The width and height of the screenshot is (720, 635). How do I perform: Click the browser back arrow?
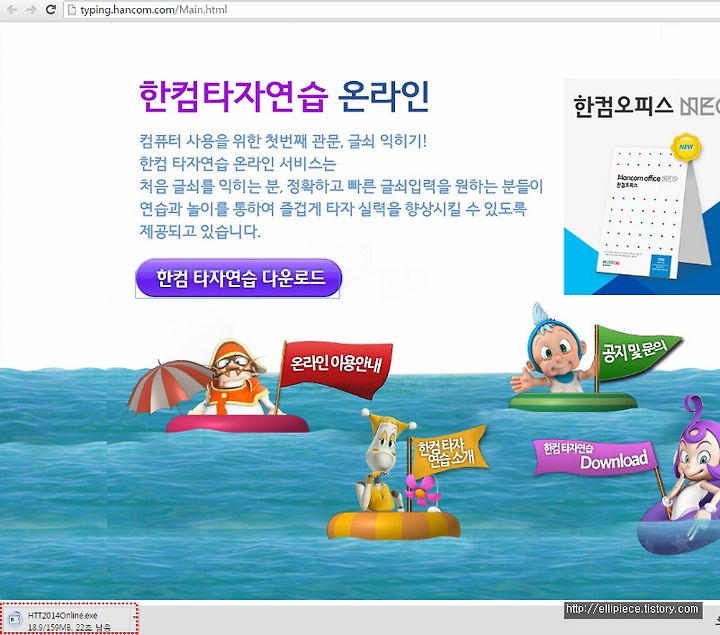tap(12, 10)
